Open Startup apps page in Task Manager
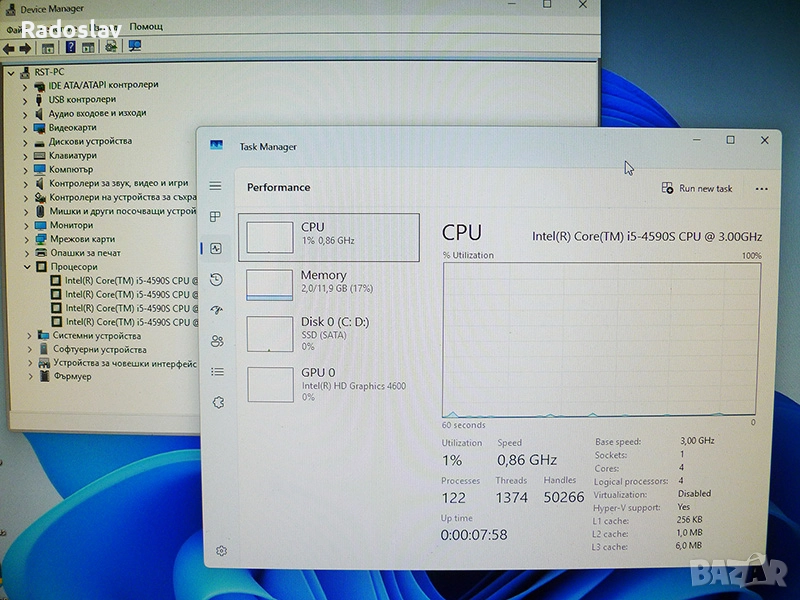 216,311
